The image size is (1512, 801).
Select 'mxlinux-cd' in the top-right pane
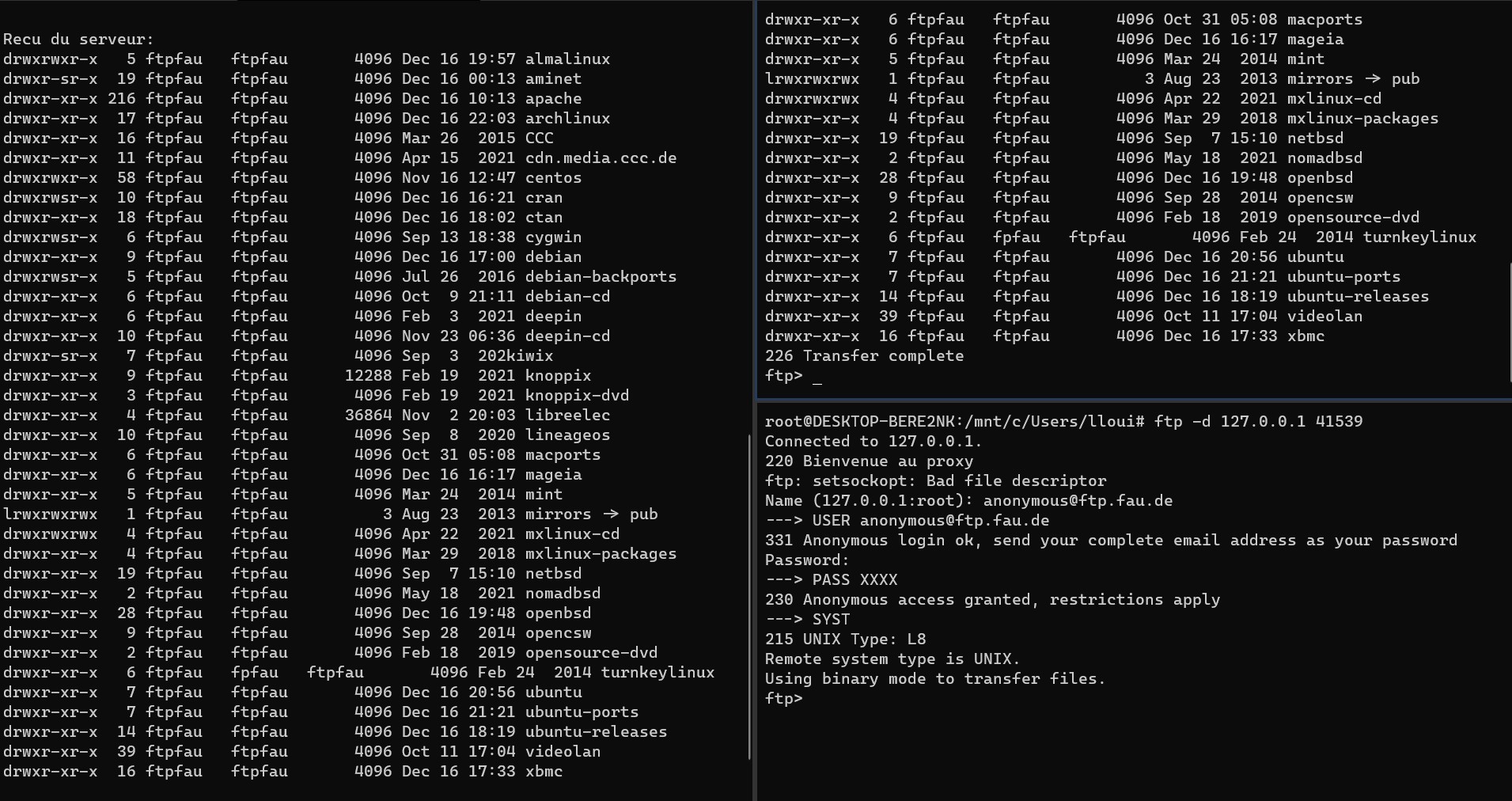click(x=1334, y=99)
